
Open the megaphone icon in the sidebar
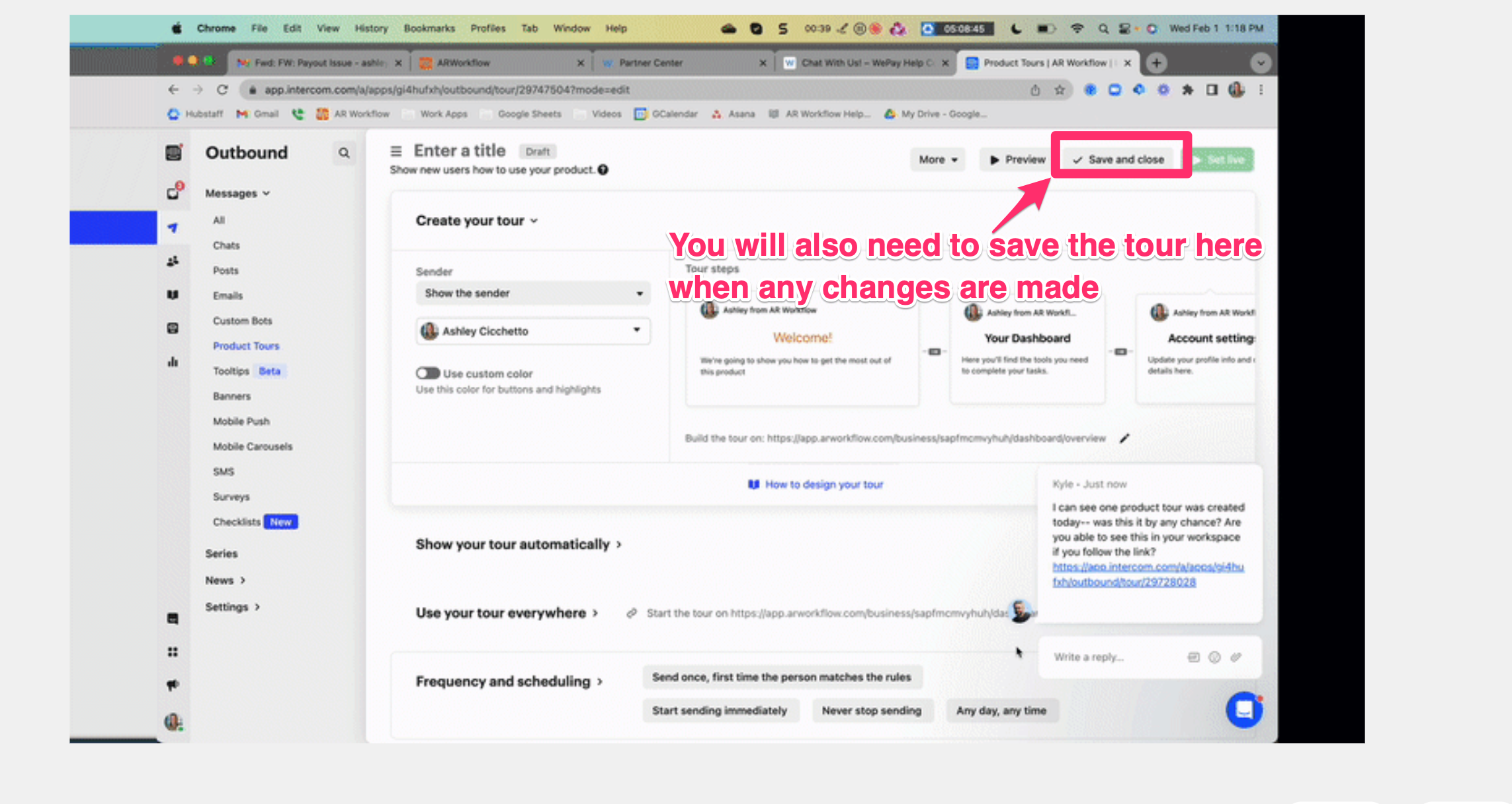(173, 685)
